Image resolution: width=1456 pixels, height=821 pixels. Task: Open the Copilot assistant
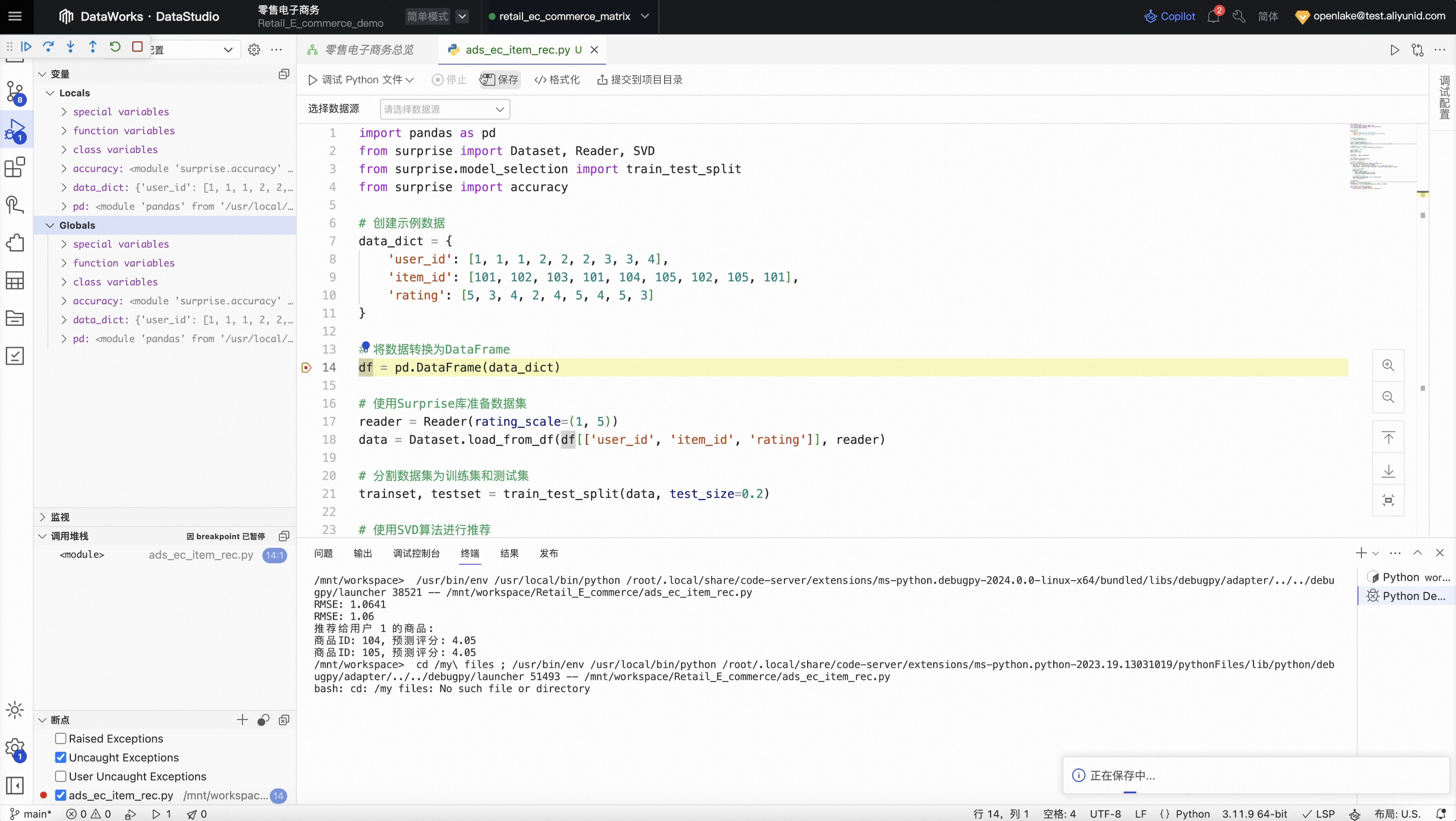click(x=1169, y=16)
